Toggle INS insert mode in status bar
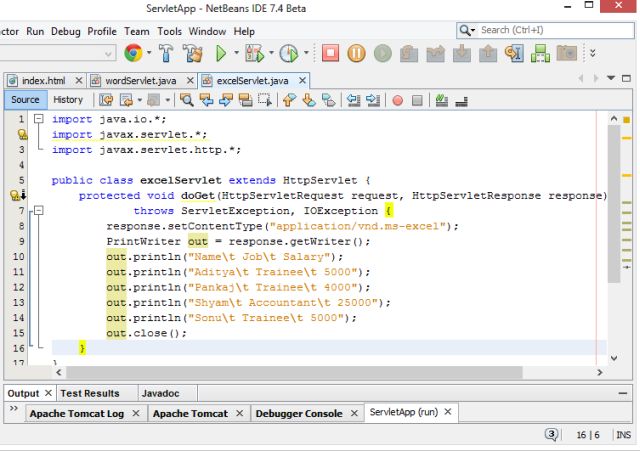Image resolution: width=640 pixels, height=451 pixels. click(623, 435)
